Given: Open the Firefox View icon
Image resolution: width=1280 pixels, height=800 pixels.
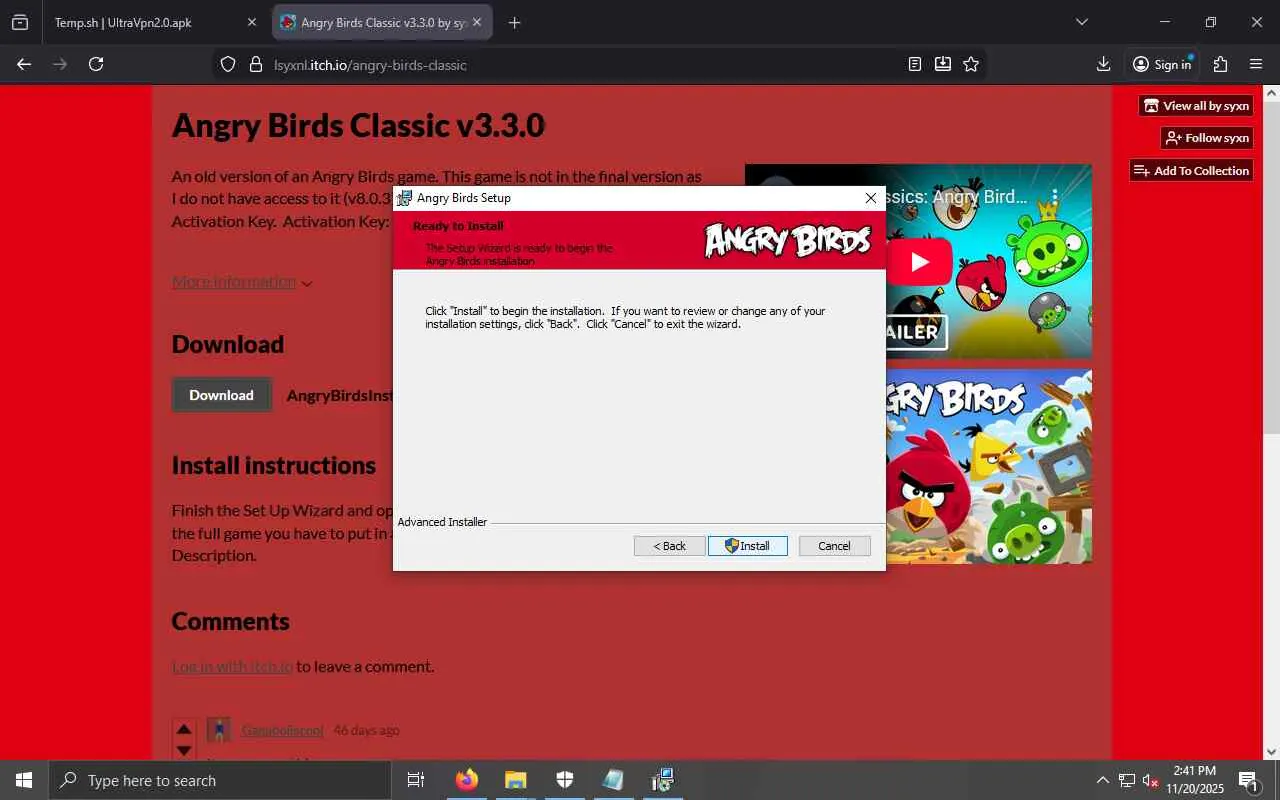Looking at the screenshot, I should (x=20, y=22).
